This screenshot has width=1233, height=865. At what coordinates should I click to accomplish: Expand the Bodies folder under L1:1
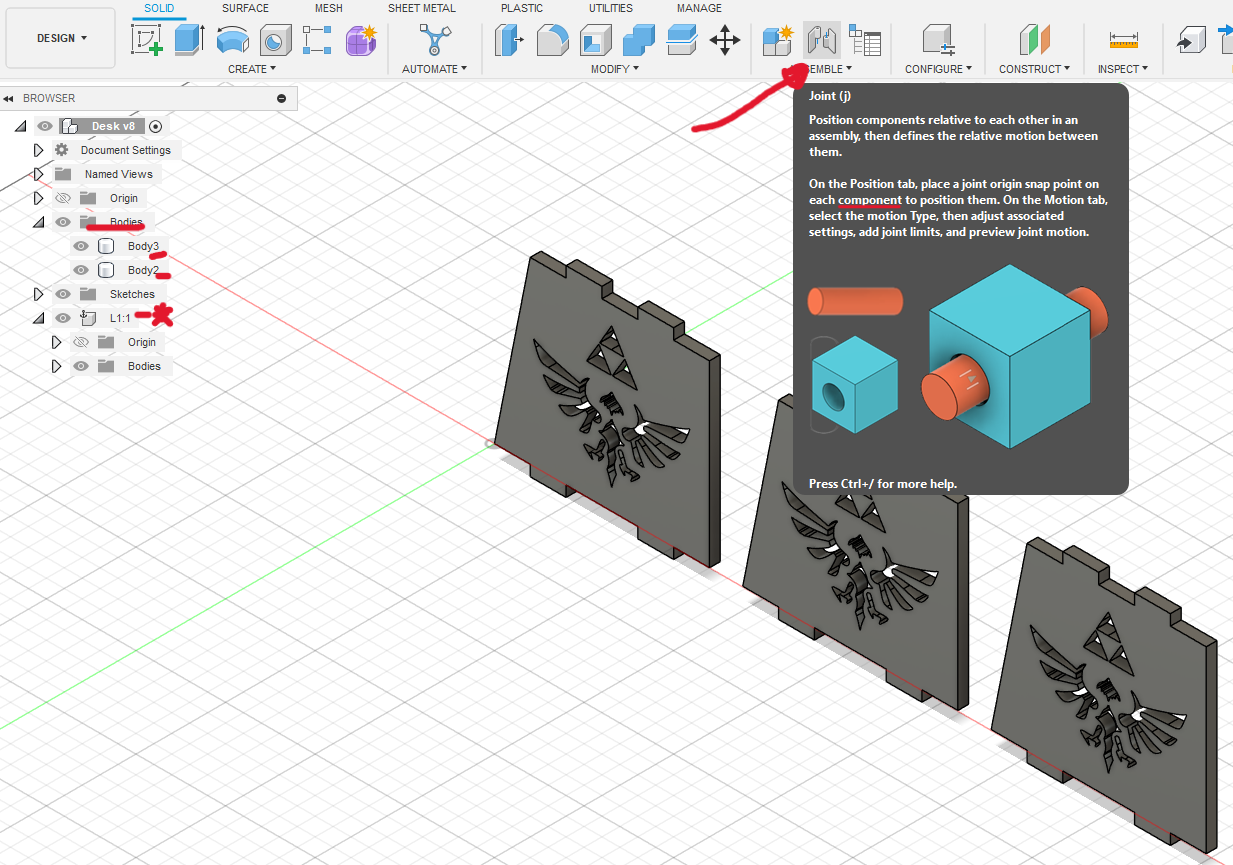(57, 366)
